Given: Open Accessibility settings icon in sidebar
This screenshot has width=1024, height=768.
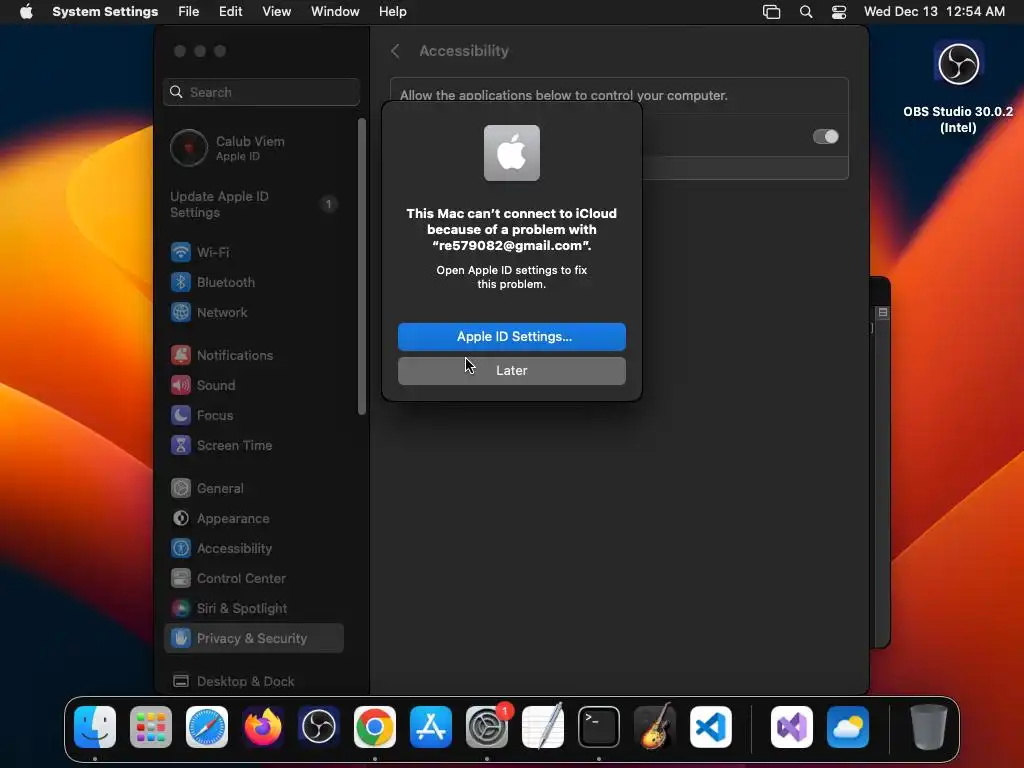Looking at the screenshot, I should 181,549.
